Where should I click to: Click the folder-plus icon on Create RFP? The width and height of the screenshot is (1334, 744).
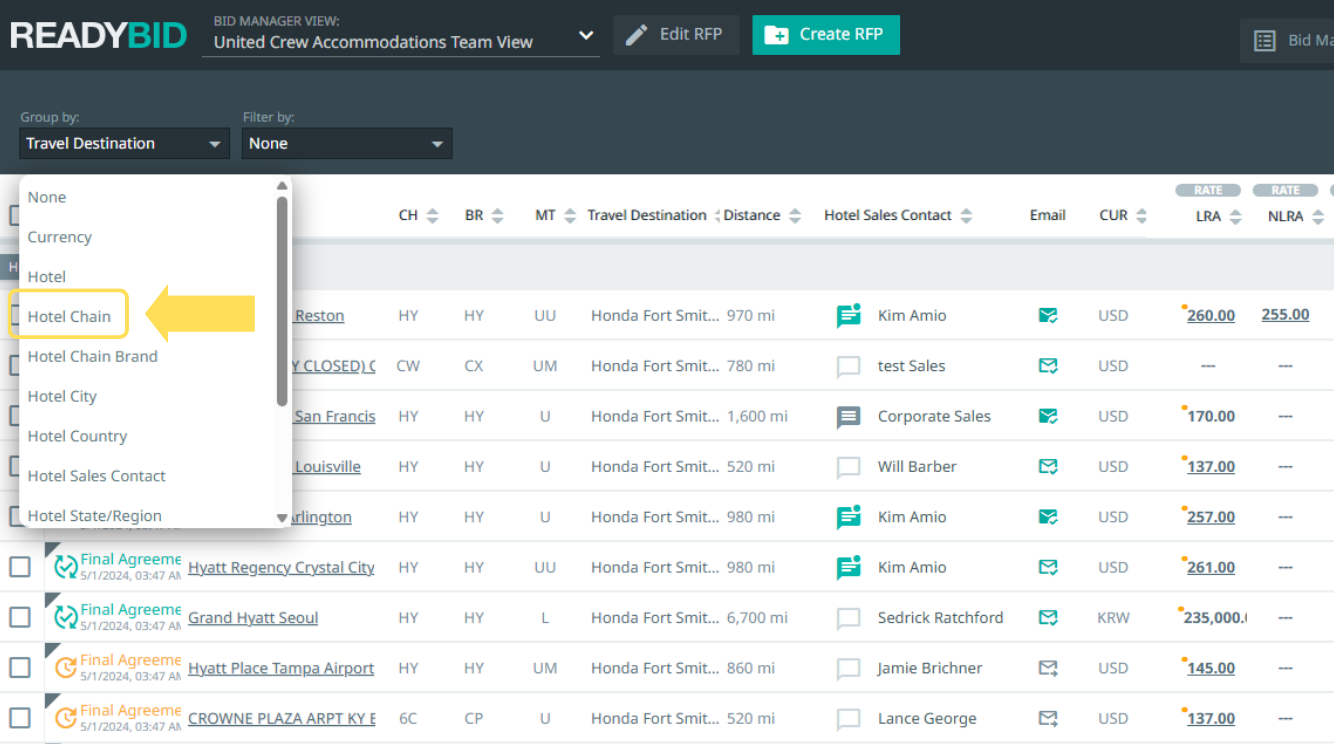(776, 35)
